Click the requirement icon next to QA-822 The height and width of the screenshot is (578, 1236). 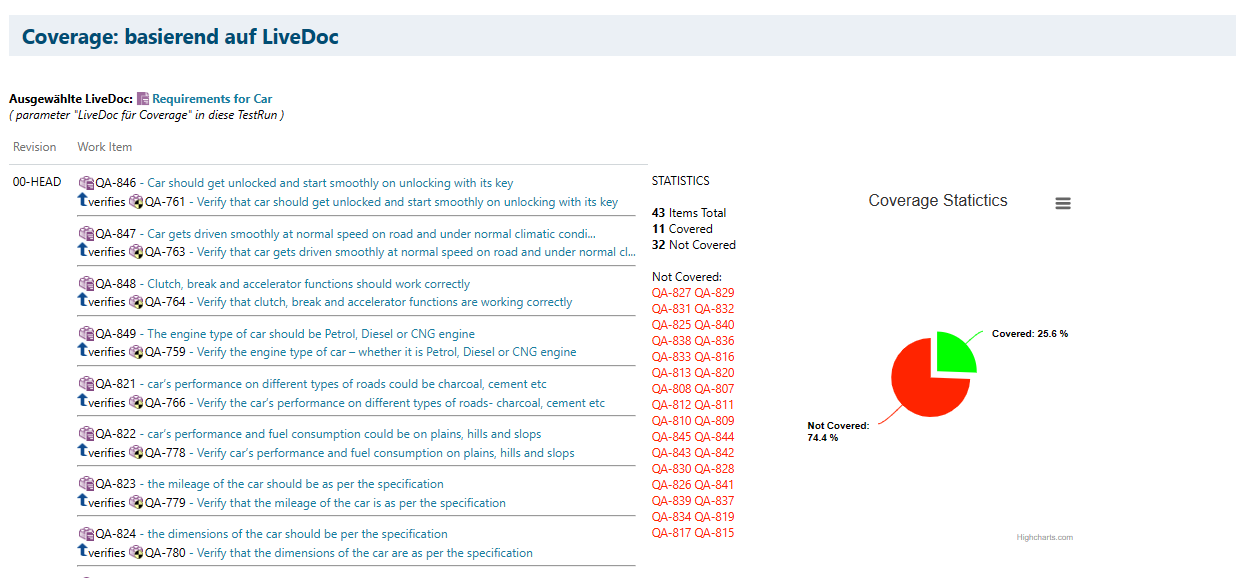(86, 433)
